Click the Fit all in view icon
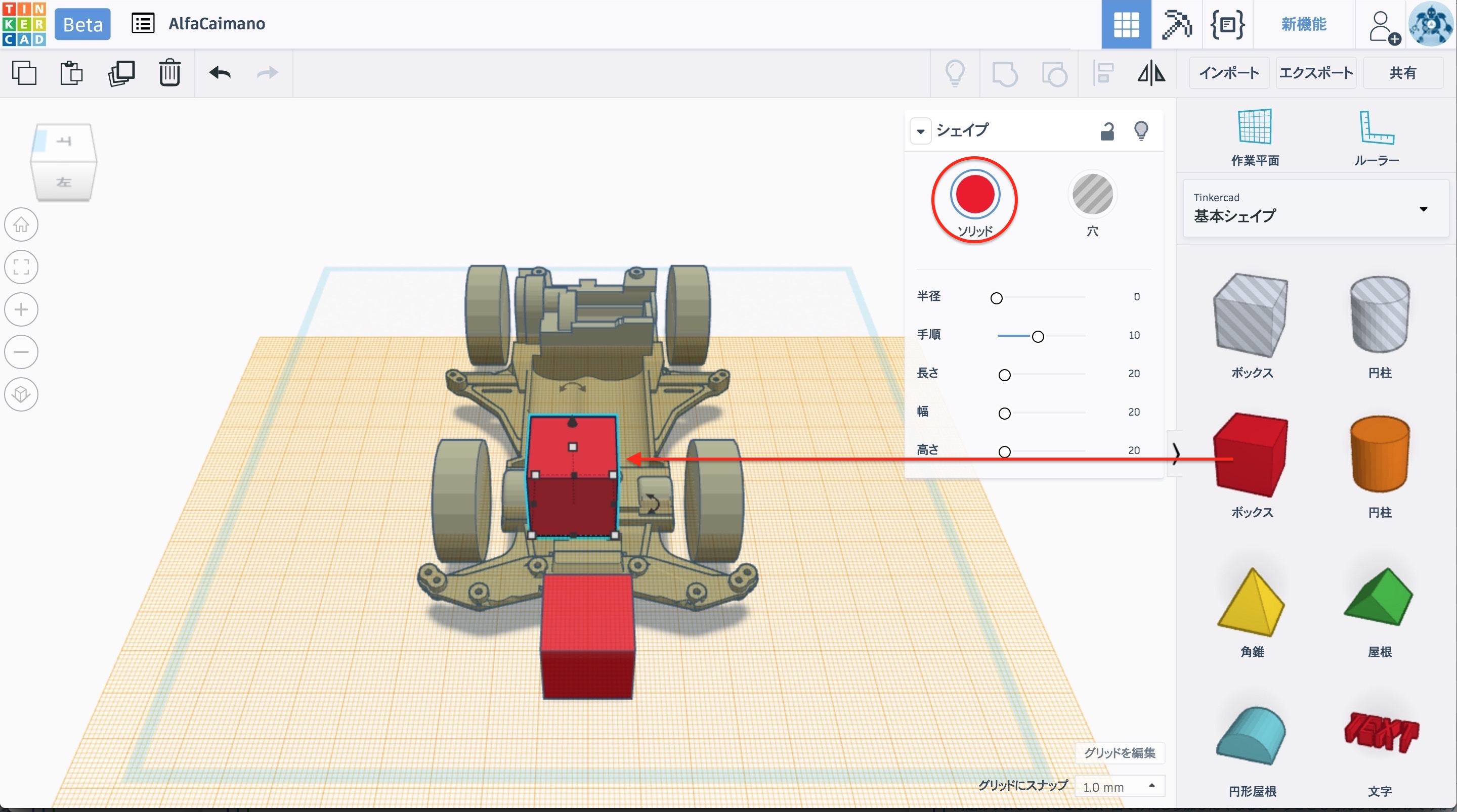This screenshot has width=1457, height=812. [21, 267]
